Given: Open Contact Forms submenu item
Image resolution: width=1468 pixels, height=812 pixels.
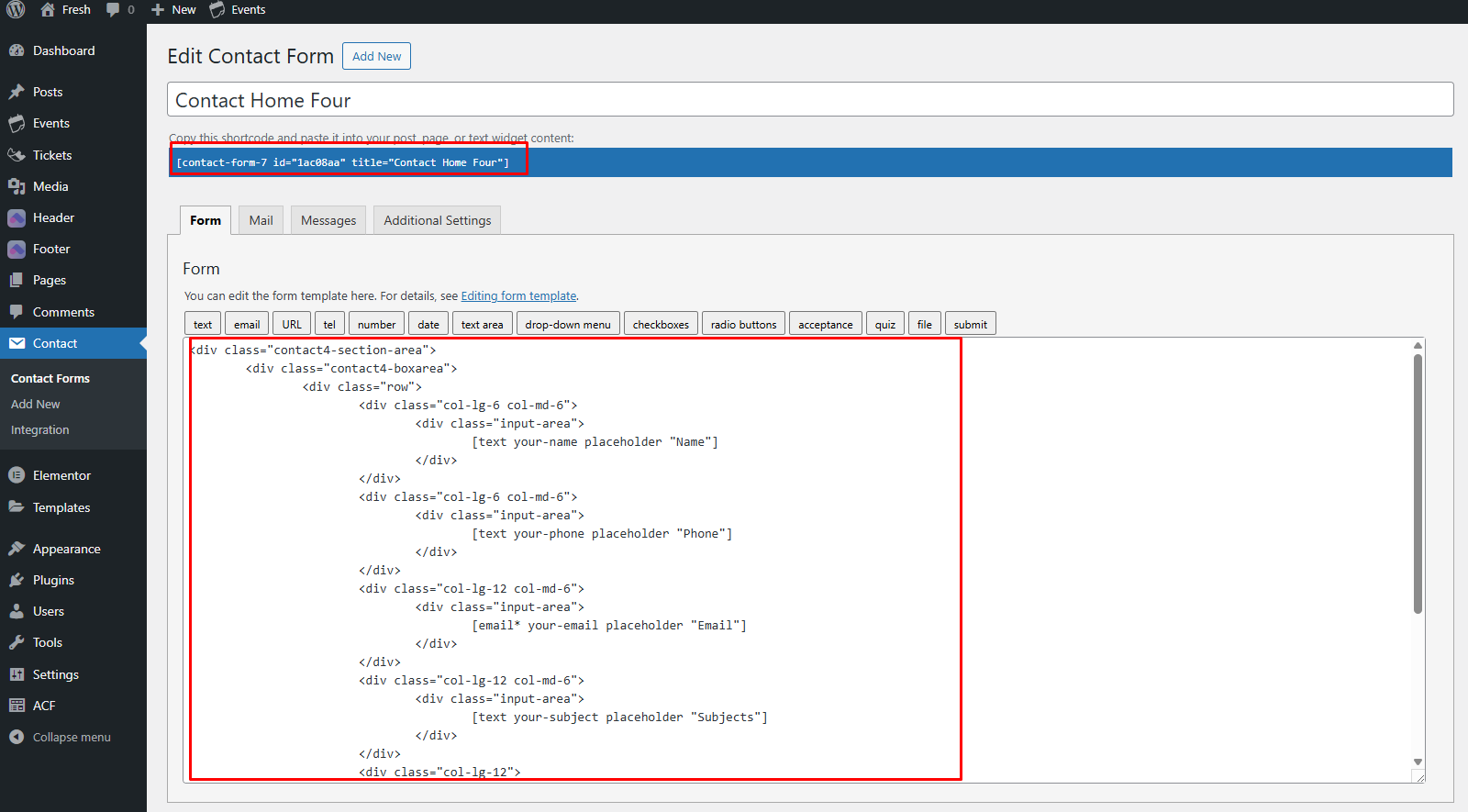Looking at the screenshot, I should tap(50, 378).
